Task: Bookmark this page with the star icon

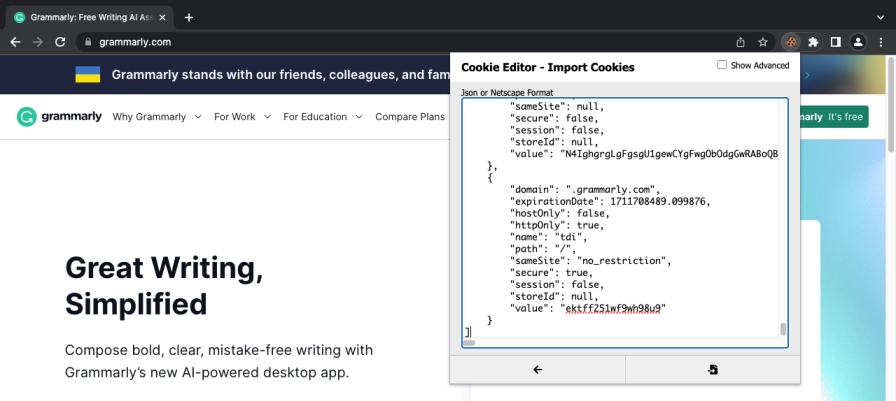Action: [763, 42]
